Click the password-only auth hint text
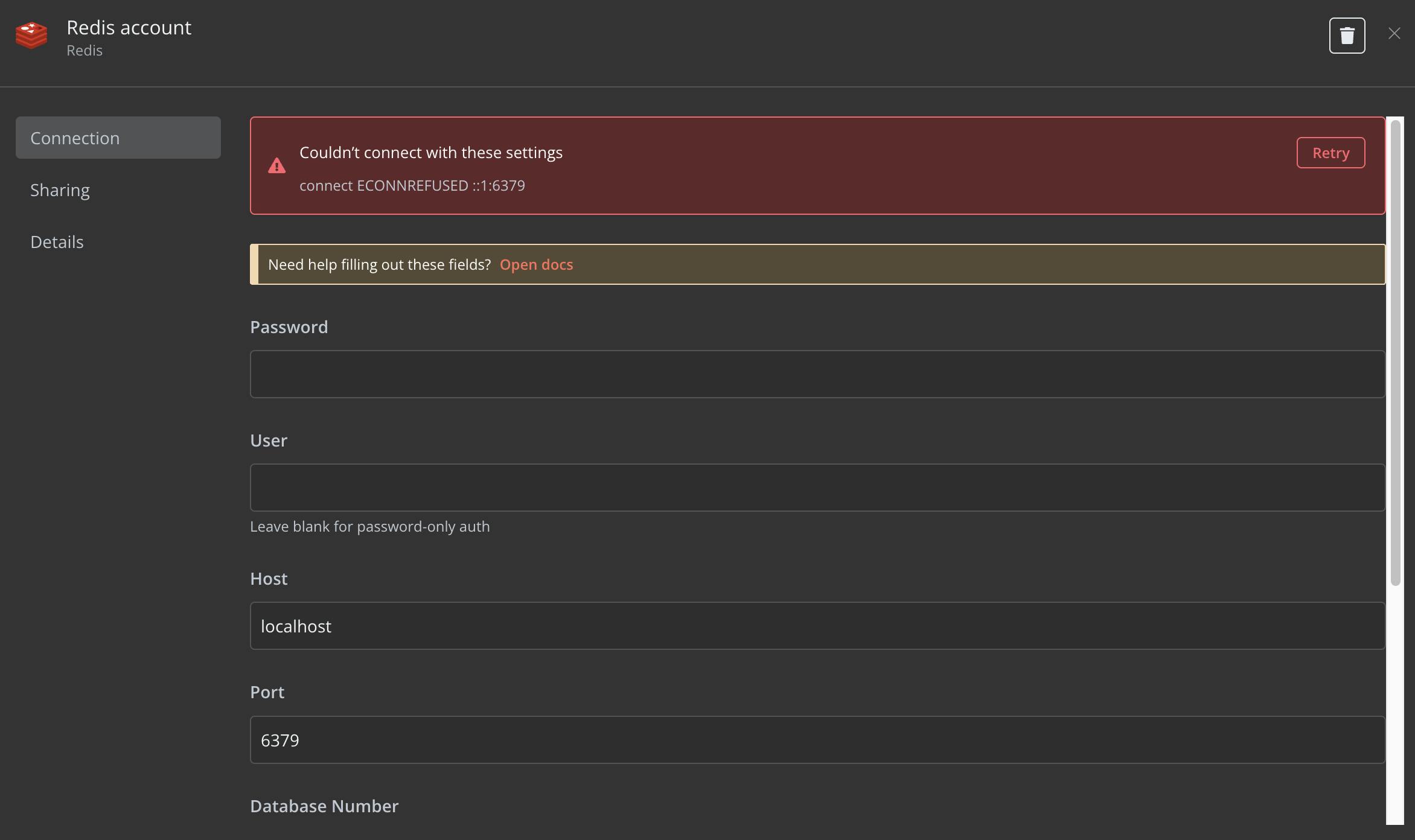 coord(369,527)
